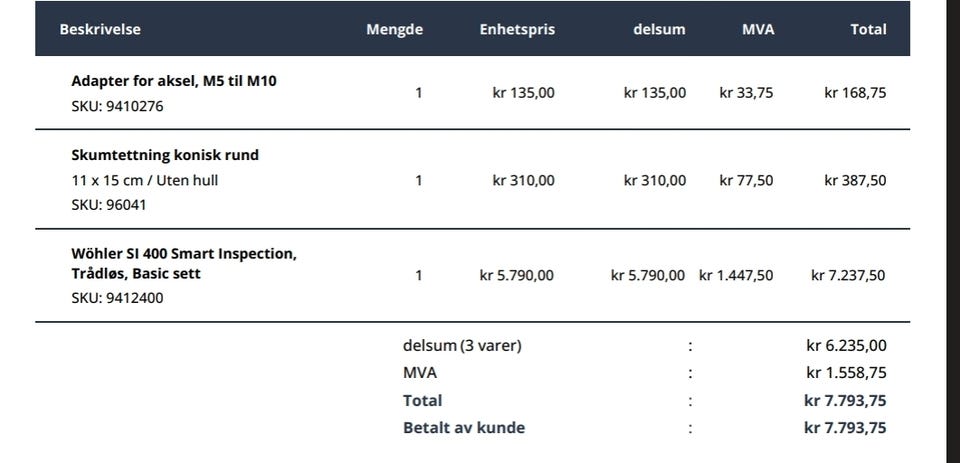Click the bold Total amount kr 7.793,75

click(845, 401)
